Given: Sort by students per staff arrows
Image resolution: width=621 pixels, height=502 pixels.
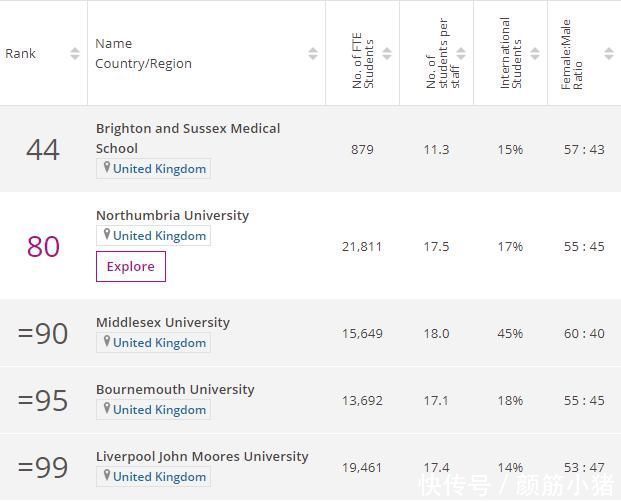Looking at the screenshot, I should tap(461, 54).
